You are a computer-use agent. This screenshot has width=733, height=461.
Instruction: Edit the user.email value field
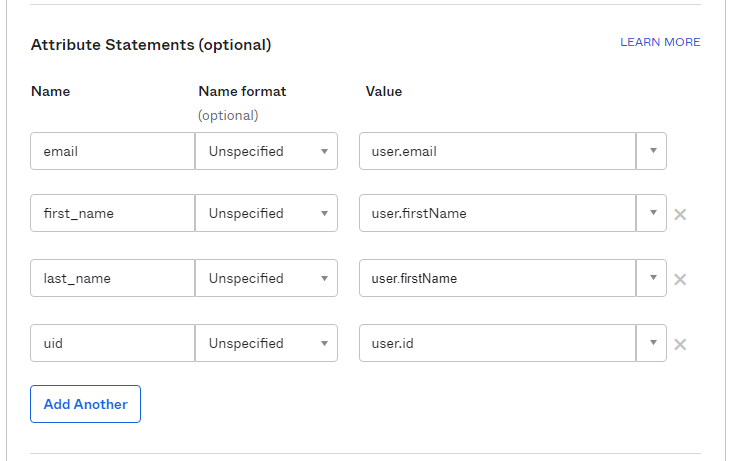pos(497,151)
